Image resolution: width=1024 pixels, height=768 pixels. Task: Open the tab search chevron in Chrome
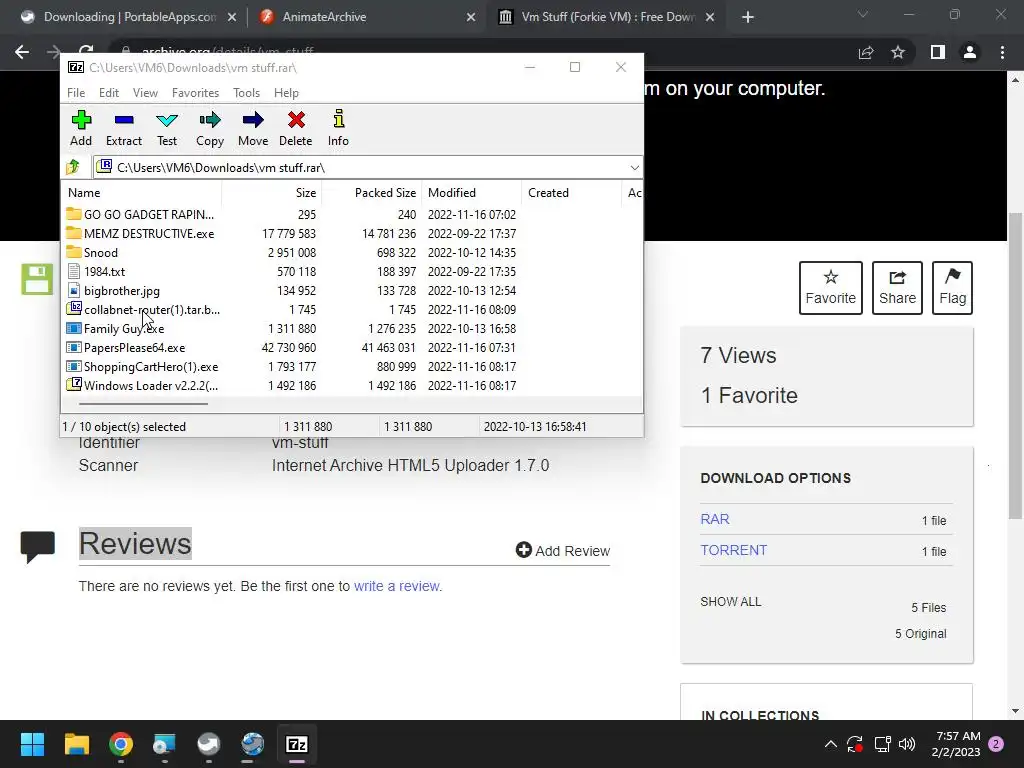tap(863, 14)
